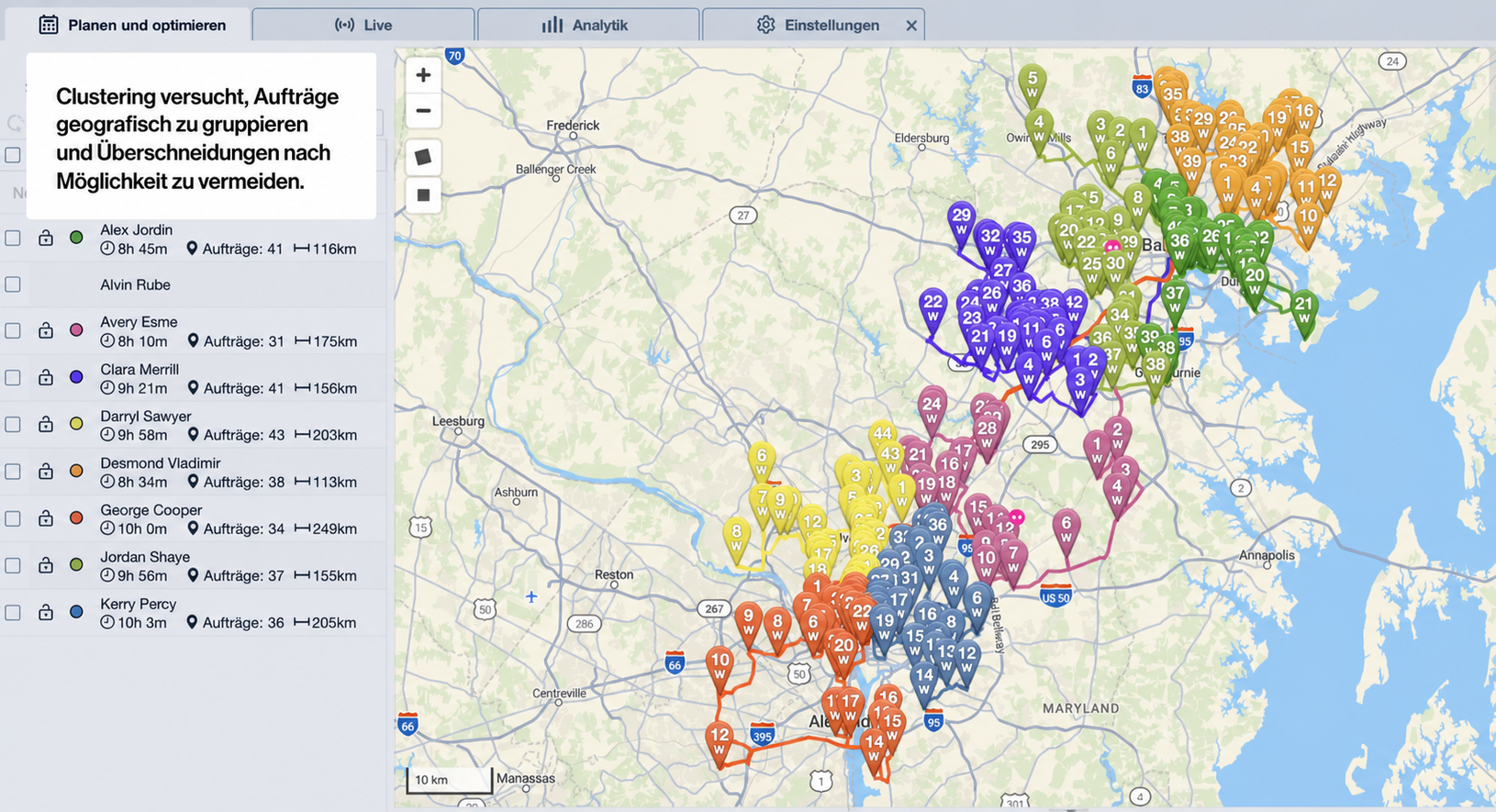The height and width of the screenshot is (812, 1496).
Task: Click the bar chart Analytik icon
Action: click(x=552, y=25)
